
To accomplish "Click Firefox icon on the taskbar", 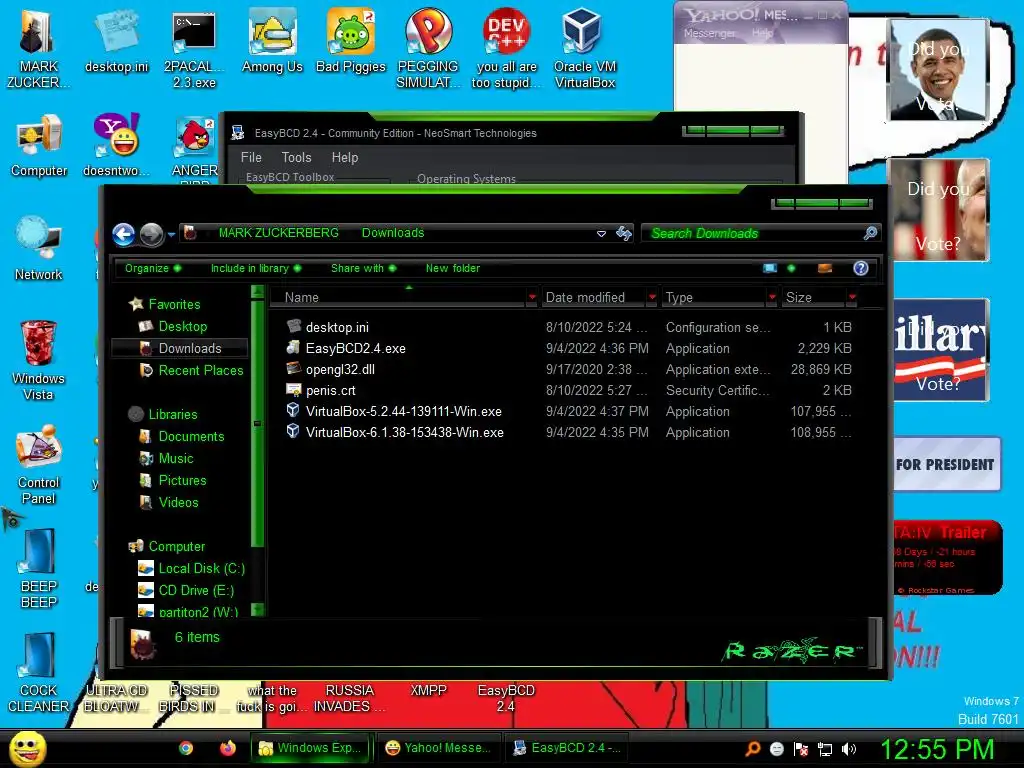I will [227, 748].
